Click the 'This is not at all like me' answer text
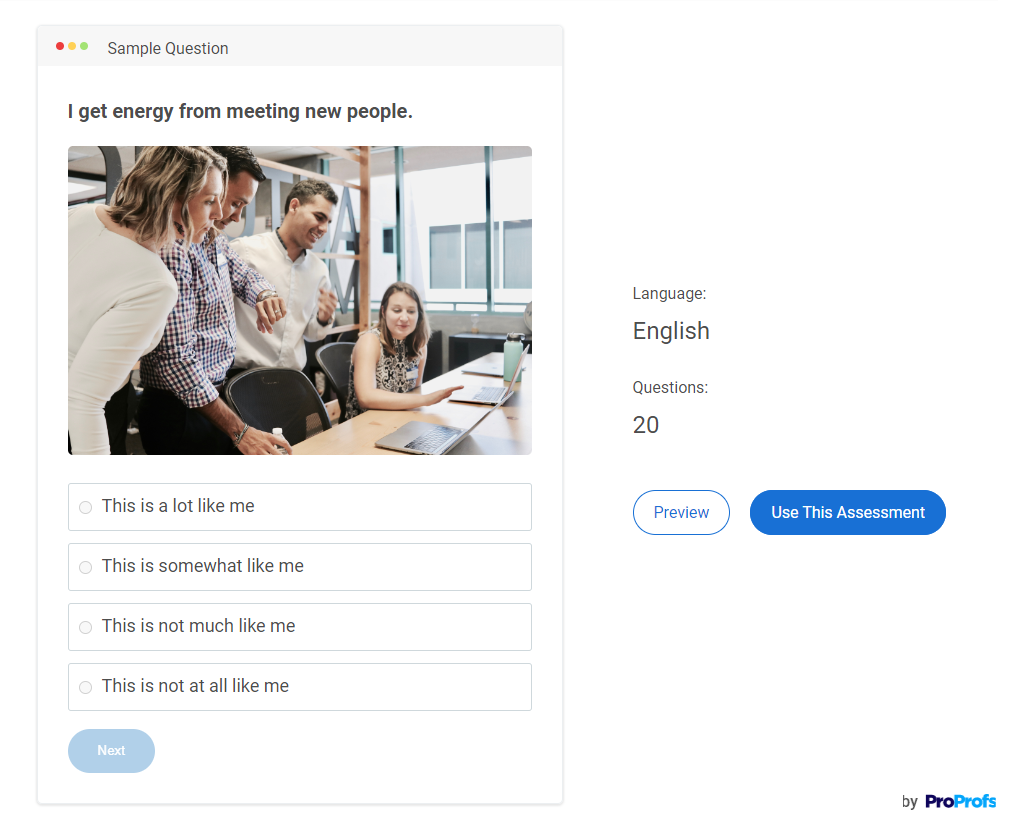 [x=195, y=686]
